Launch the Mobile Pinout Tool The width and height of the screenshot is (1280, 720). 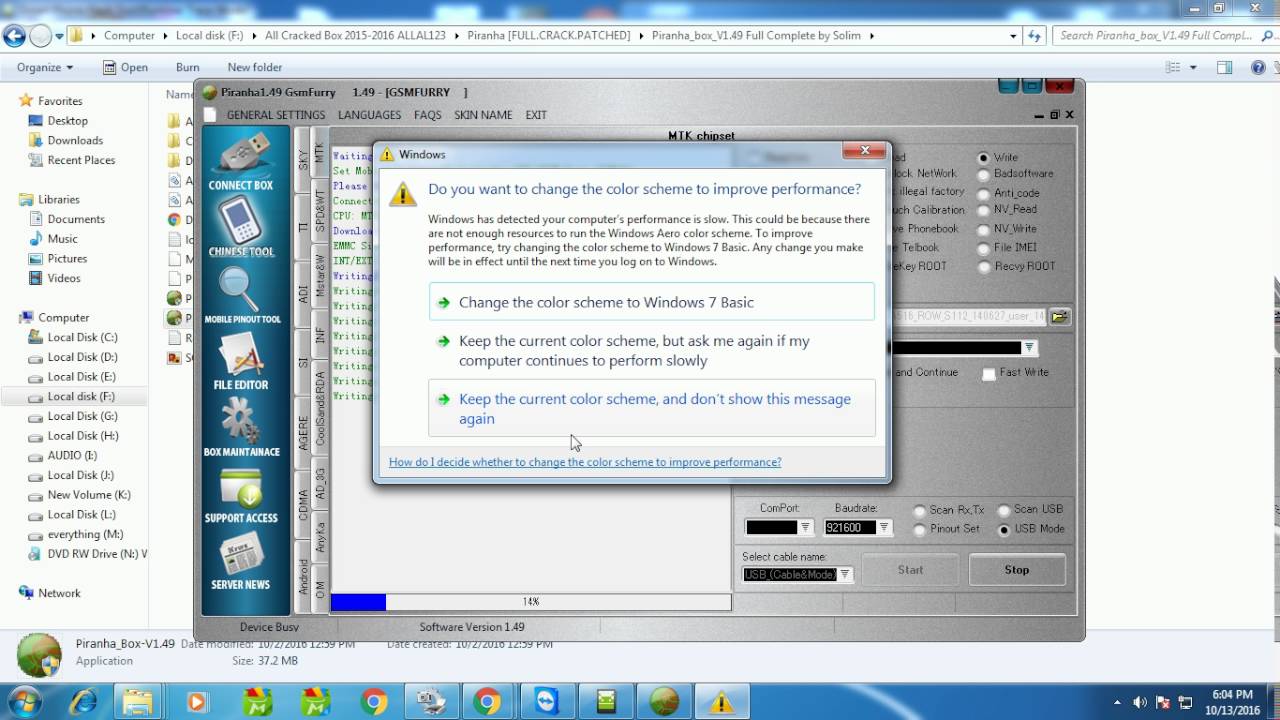click(242, 295)
